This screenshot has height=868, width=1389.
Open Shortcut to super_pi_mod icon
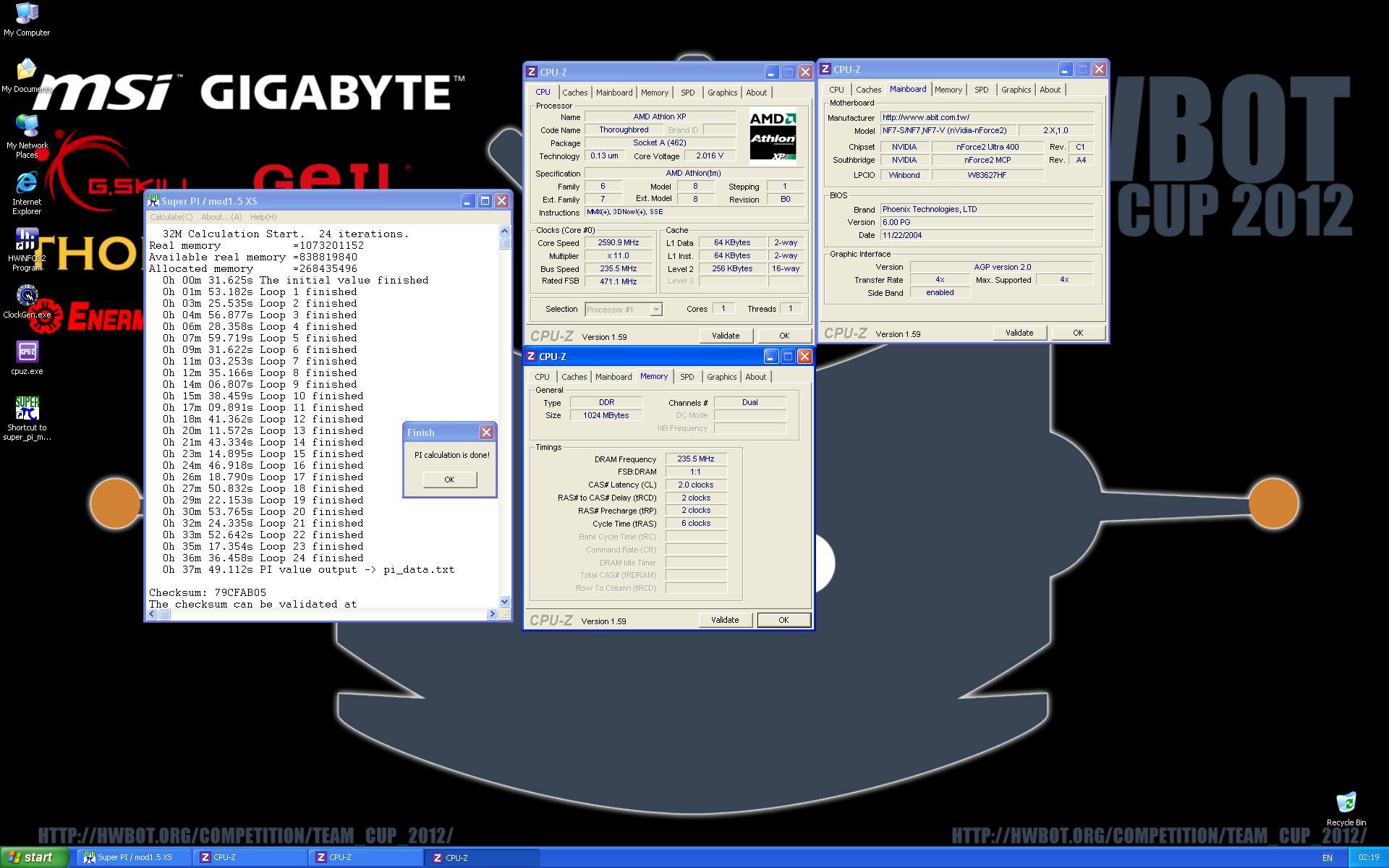pos(27,419)
